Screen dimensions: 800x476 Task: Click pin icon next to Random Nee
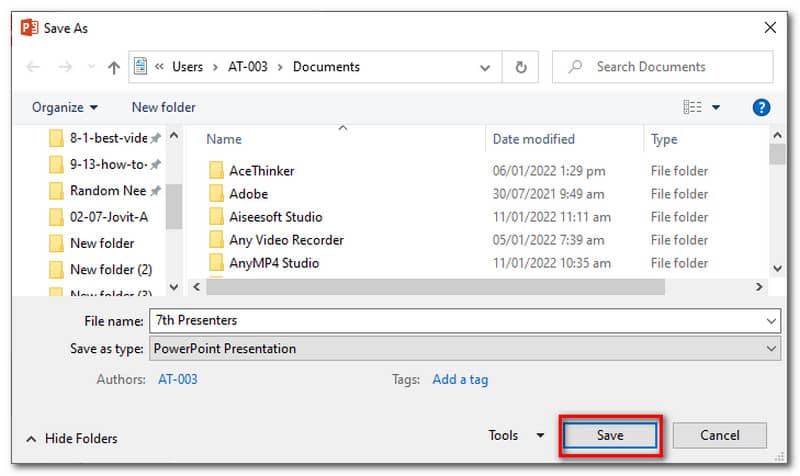coord(156,190)
